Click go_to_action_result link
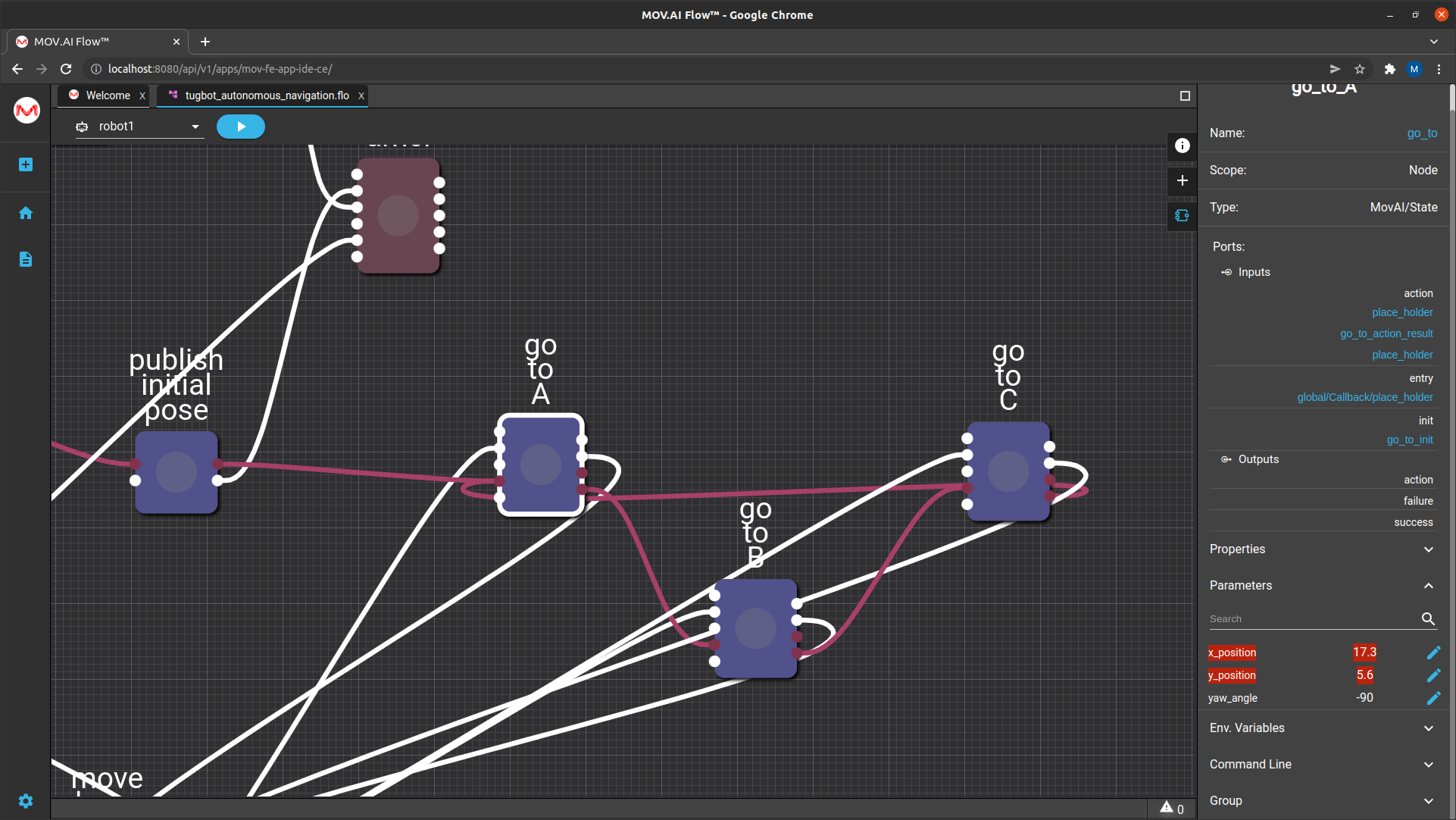 1386,333
